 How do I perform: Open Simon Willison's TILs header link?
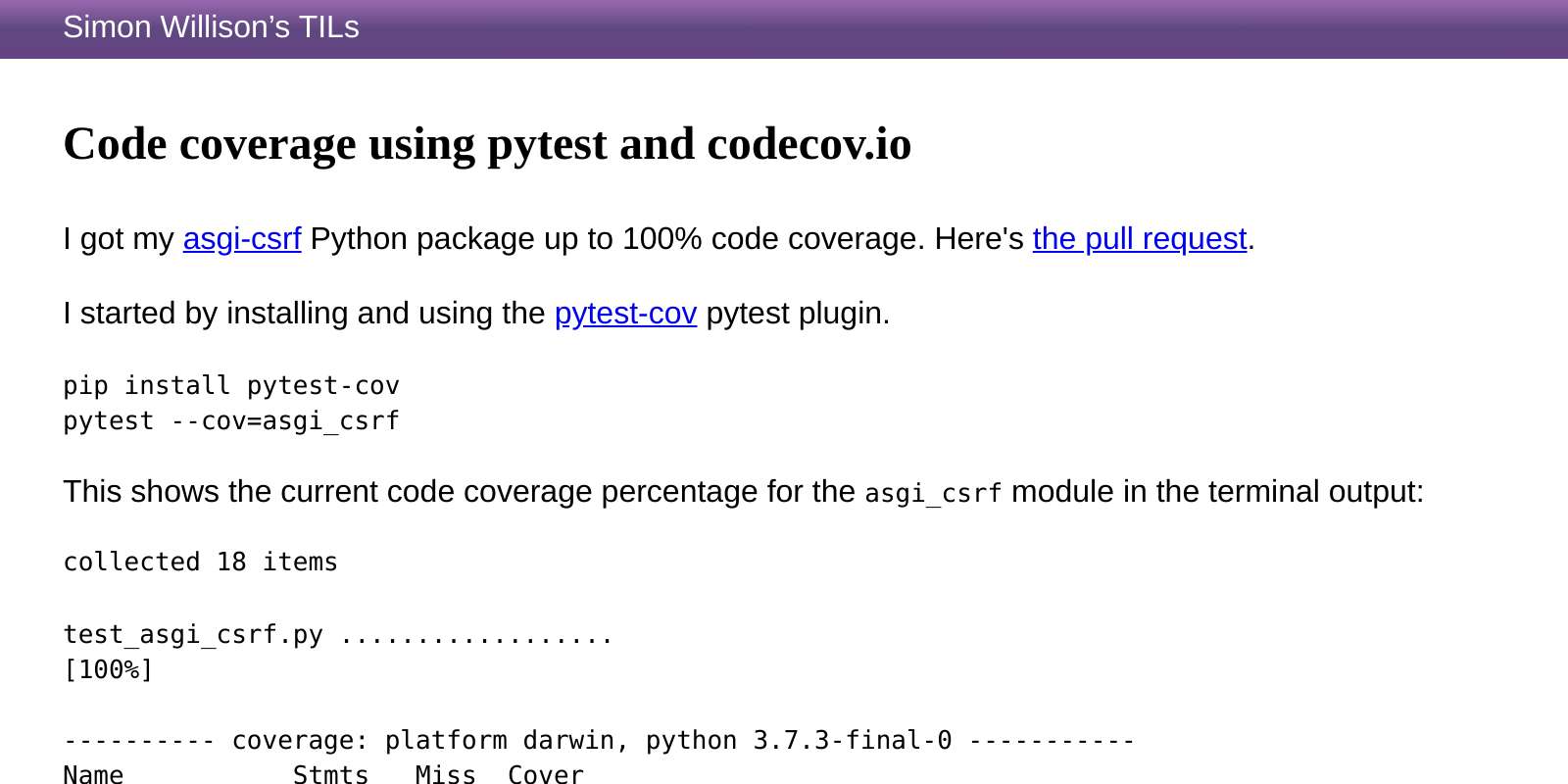(x=211, y=26)
